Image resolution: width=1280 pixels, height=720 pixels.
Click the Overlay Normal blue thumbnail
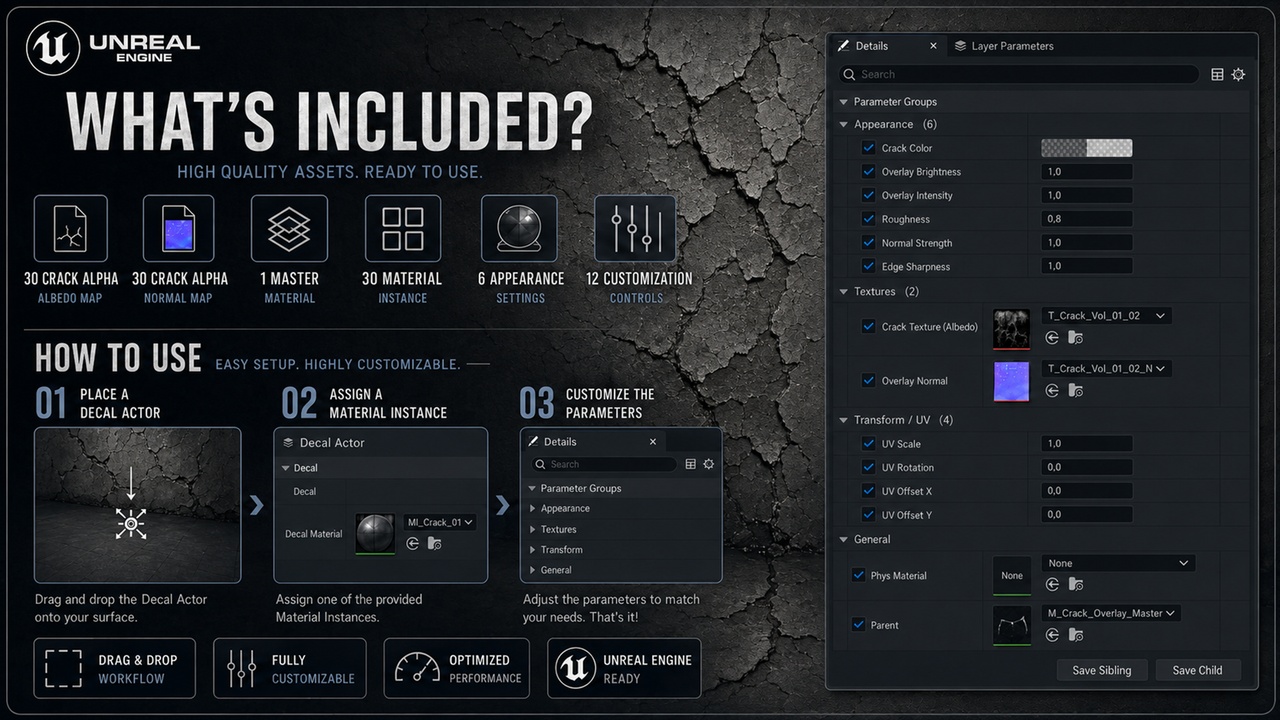tap(1012, 382)
